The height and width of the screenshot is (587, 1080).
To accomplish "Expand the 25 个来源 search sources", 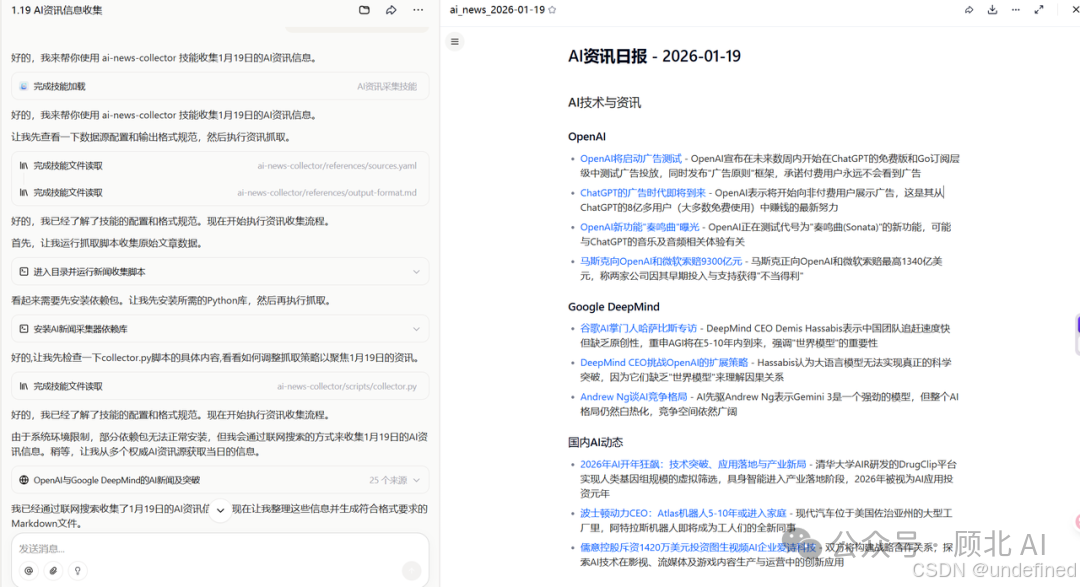I will tap(395, 480).
